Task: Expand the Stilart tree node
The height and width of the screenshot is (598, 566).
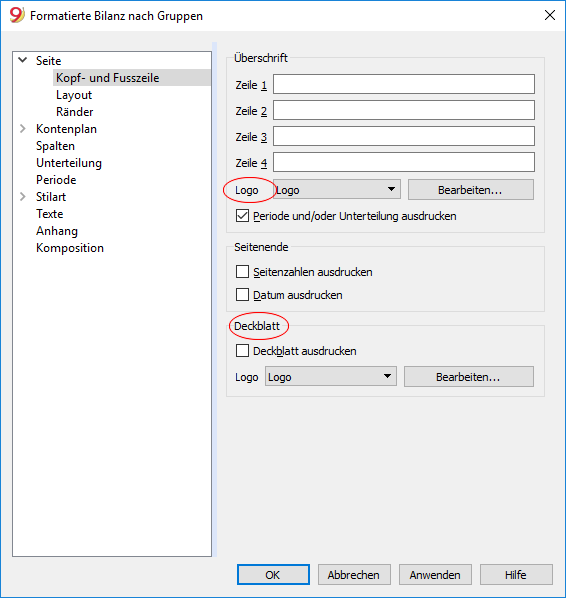Action: (x=23, y=197)
